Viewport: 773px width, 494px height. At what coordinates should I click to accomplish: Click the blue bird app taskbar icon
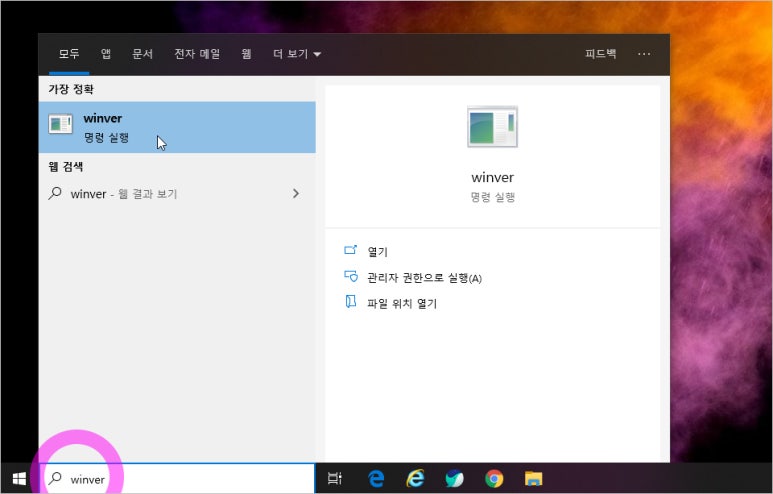pos(454,479)
